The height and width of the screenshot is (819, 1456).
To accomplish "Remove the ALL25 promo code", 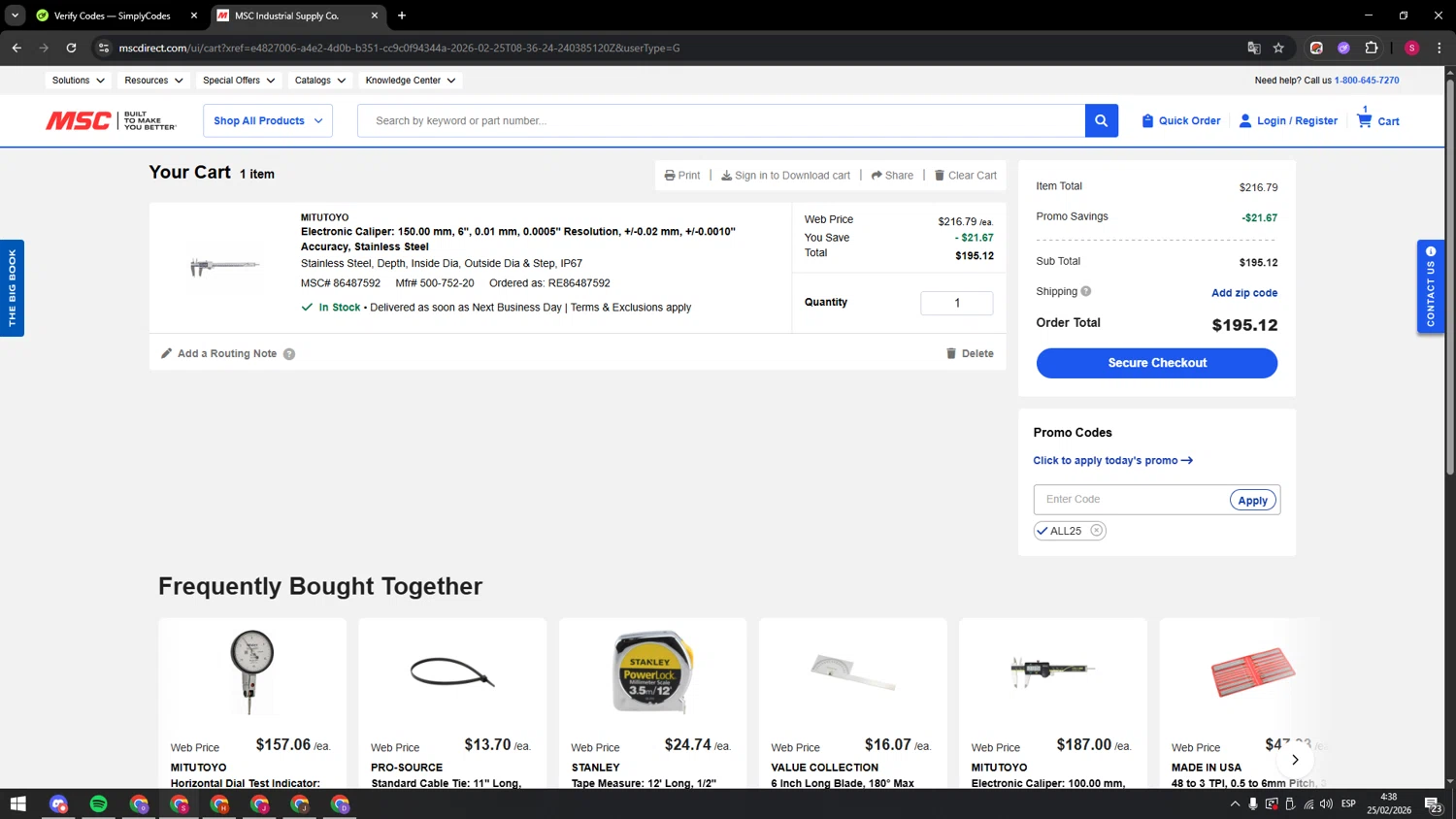I will point(1096,531).
